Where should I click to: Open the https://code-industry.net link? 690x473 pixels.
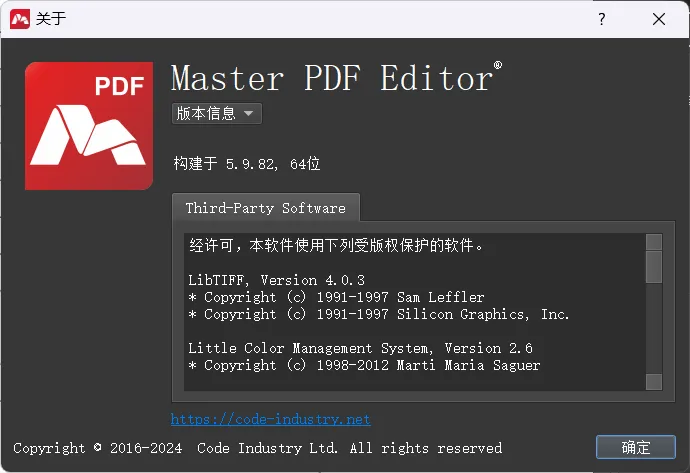pyautogui.click(x=270, y=419)
